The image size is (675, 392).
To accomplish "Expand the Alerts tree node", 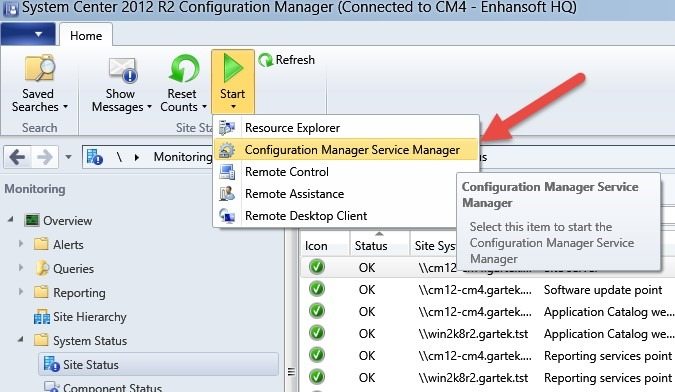I will 21,244.
